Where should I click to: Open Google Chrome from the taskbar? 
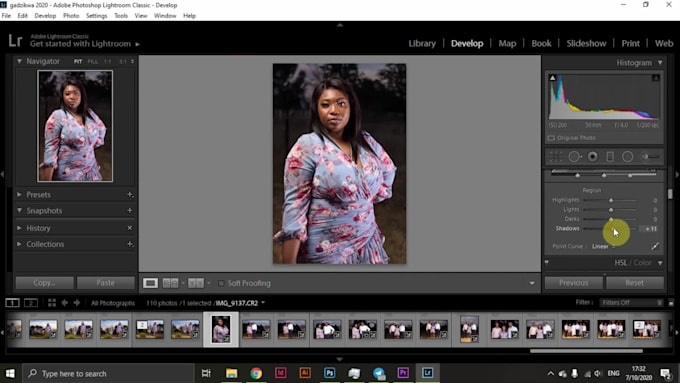point(256,373)
